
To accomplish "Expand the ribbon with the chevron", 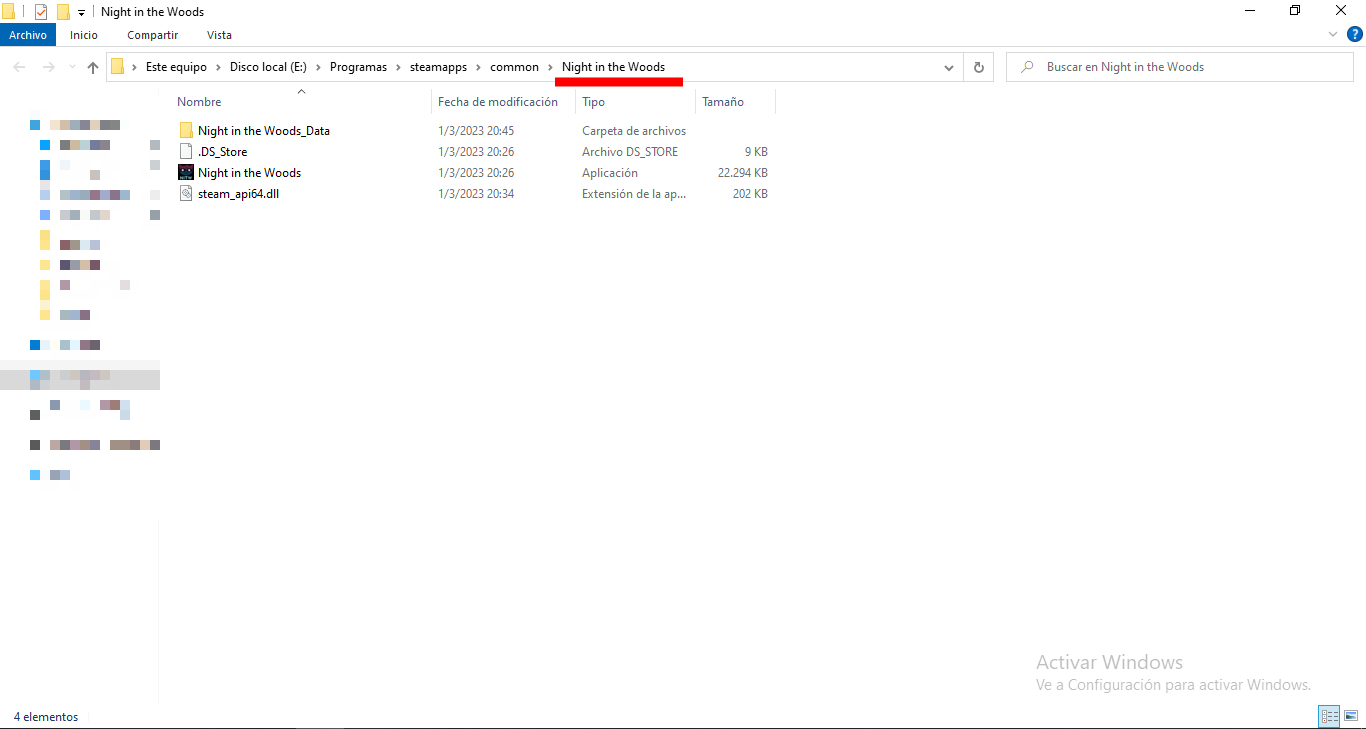I will (1332, 34).
